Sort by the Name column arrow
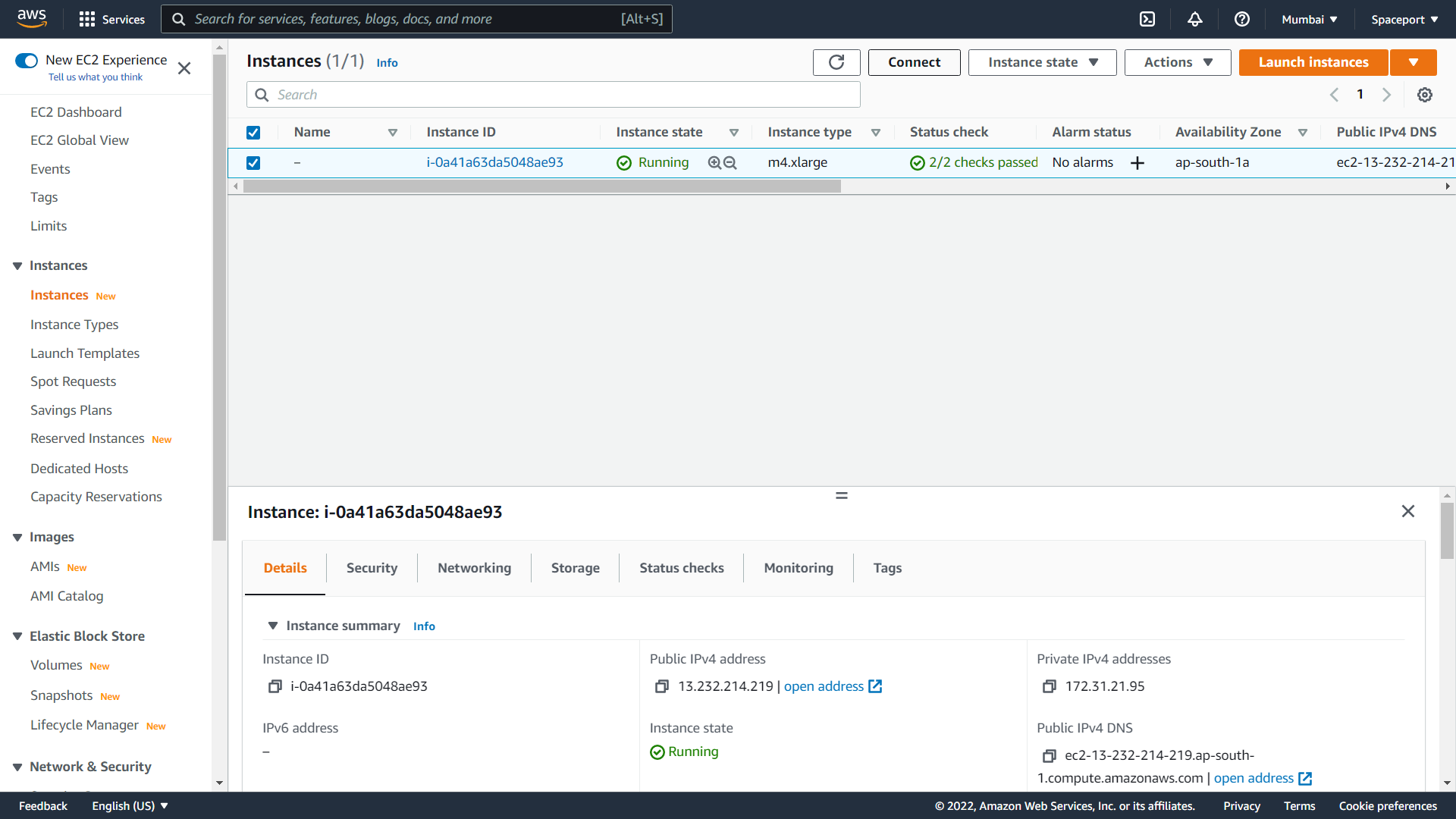Viewport: 1456px width, 819px height. pyautogui.click(x=393, y=133)
